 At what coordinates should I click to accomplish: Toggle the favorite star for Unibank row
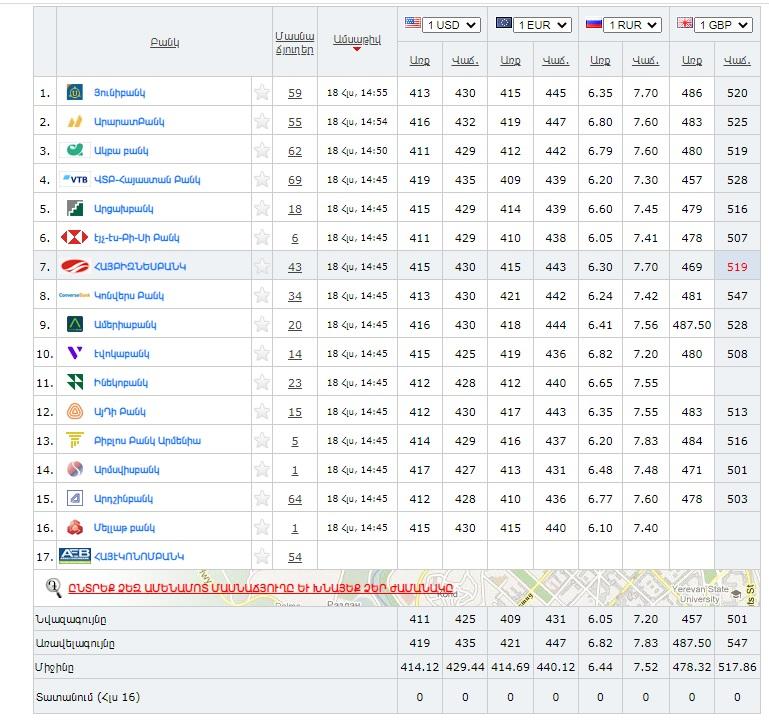[x=262, y=93]
